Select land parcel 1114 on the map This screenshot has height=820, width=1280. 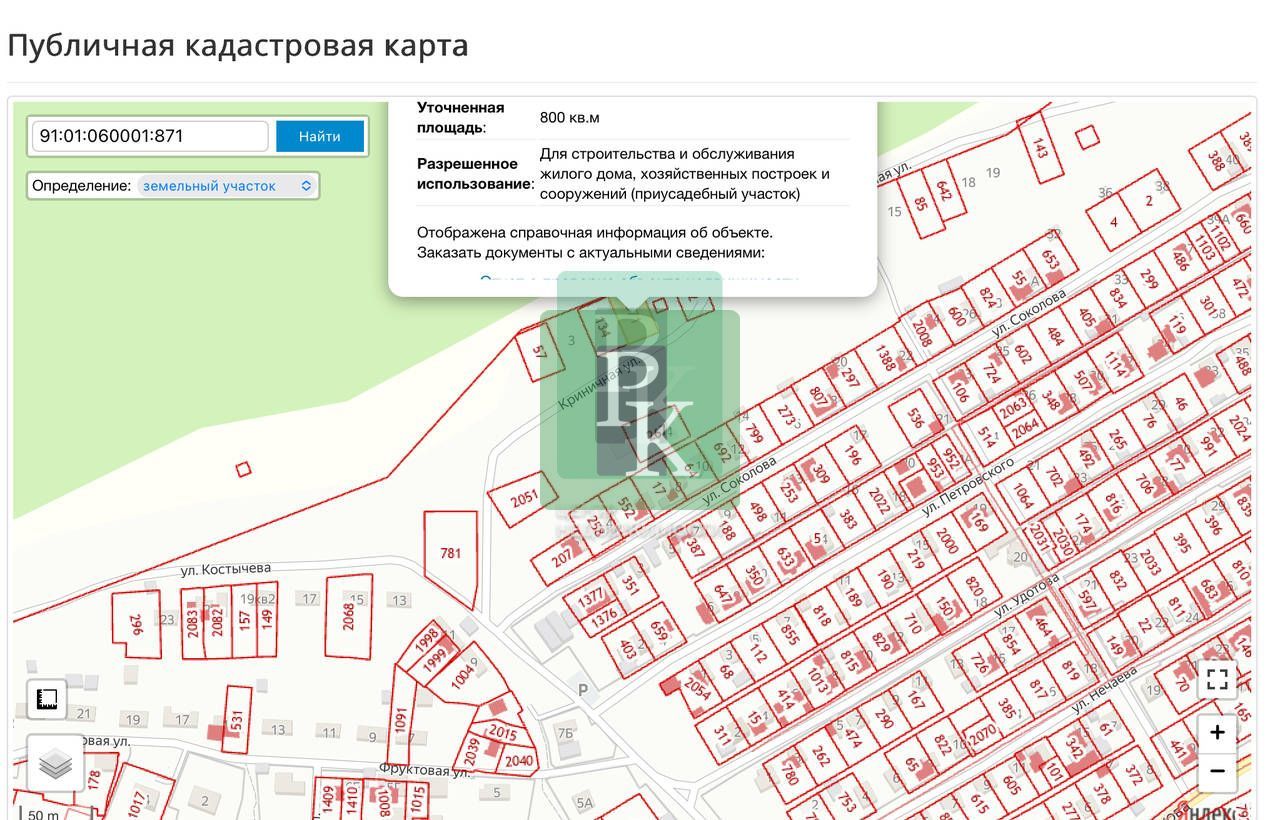coord(1115,364)
